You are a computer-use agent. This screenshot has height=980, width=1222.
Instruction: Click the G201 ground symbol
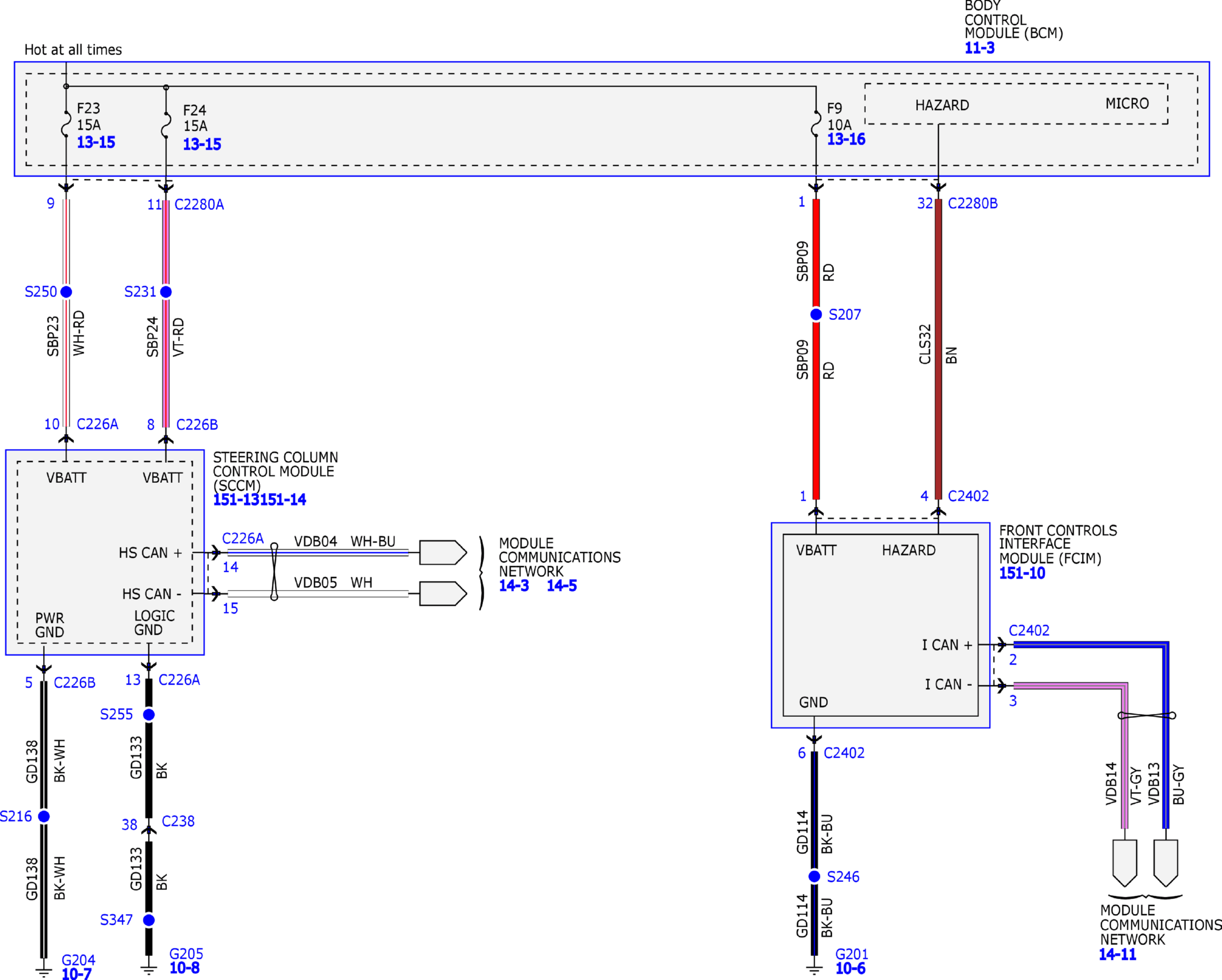coord(814,969)
